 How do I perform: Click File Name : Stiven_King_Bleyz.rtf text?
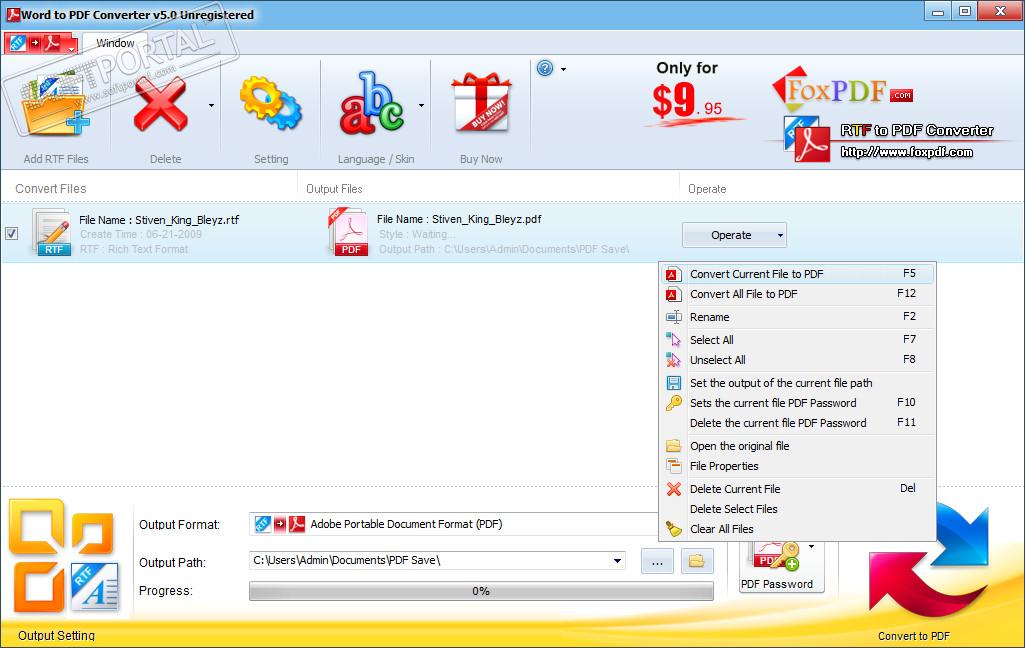(159, 220)
